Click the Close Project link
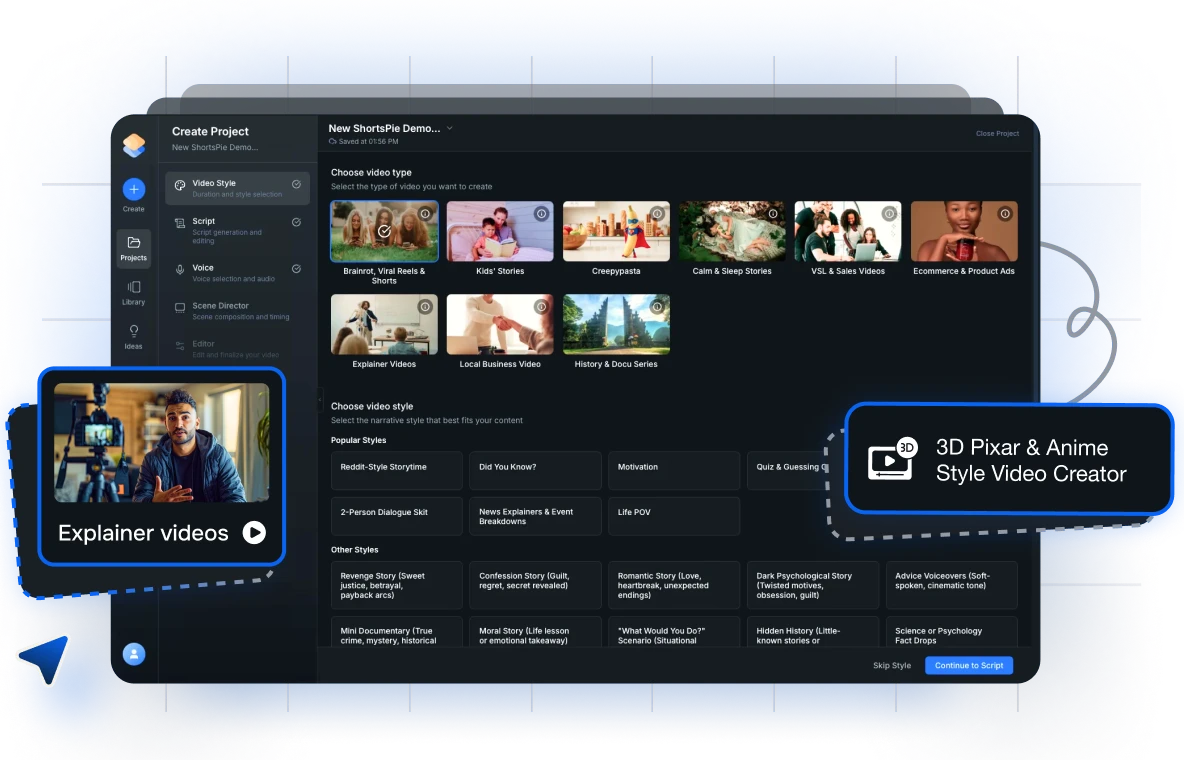The image size is (1184, 760). coord(997,133)
